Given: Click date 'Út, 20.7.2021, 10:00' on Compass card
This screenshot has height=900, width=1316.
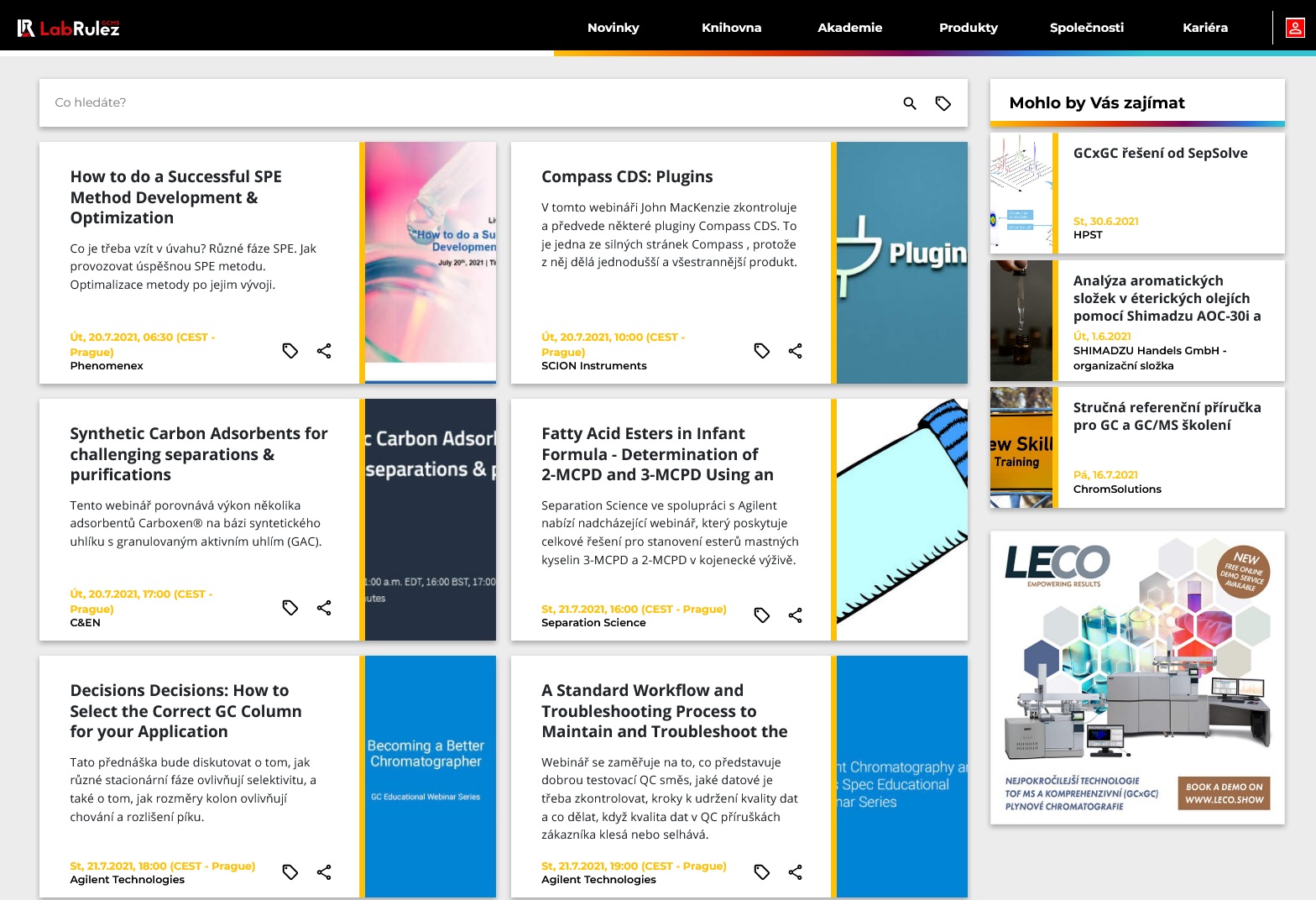Looking at the screenshot, I should coord(613,344).
